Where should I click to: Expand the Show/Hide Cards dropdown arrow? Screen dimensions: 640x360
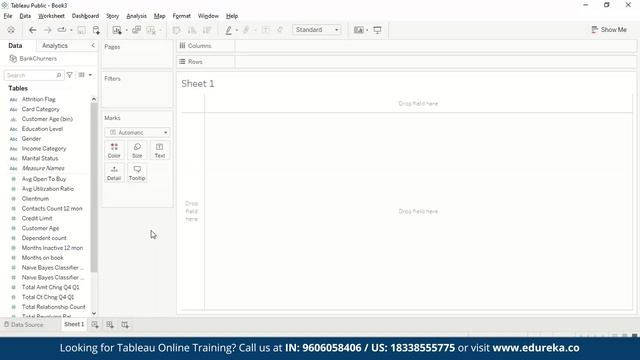pos(367,30)
